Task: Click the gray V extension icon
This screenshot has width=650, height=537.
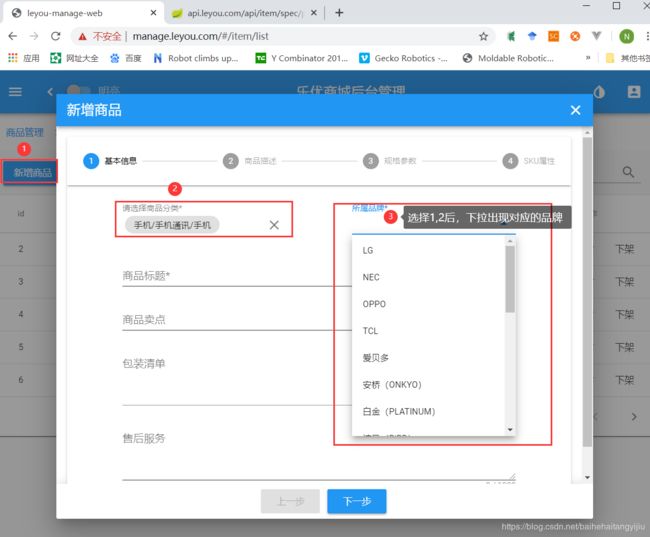Action: (596, 36)
